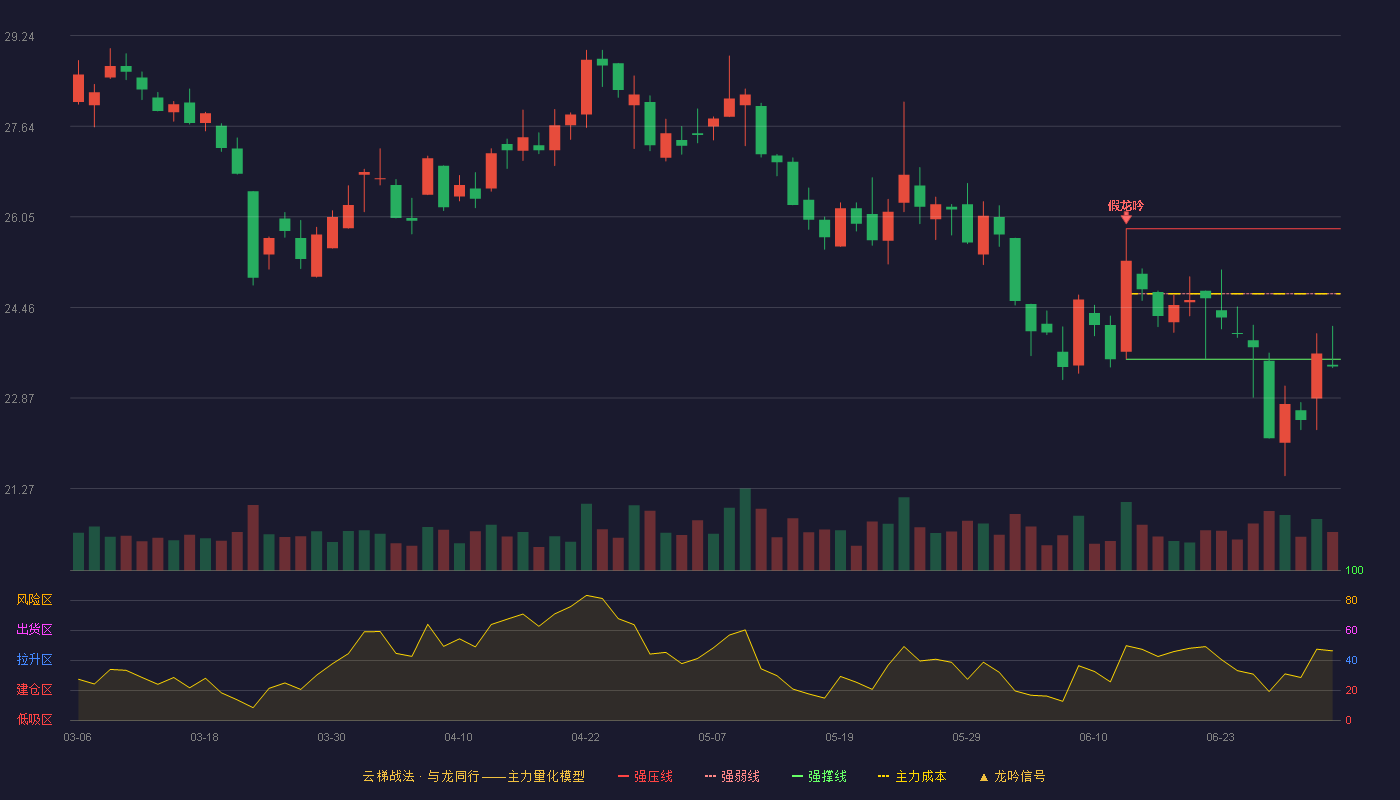The height and width of the screenshot is (800, 1400).
Task: Click the 80 indicator scale label
Action: tap(1351, 600)
